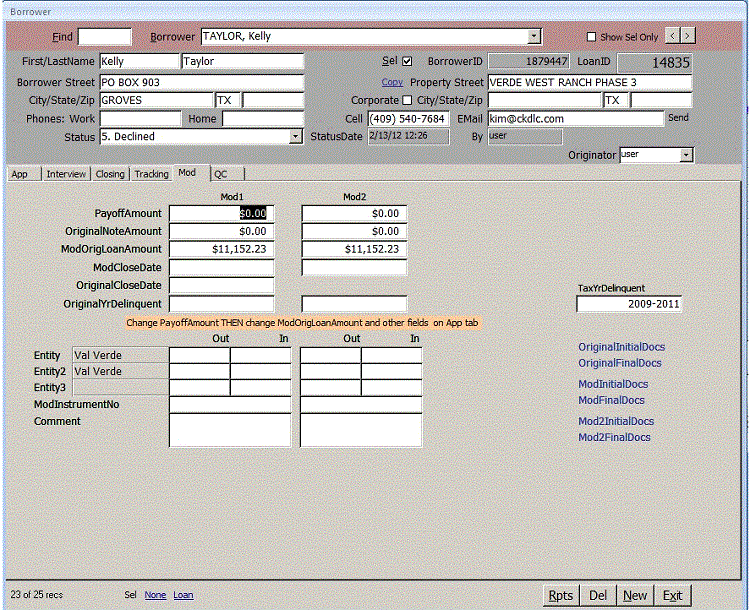Open the Mod2FinalDocs link
The height and width of the screenshot is (610, 750).
click(x=614, y=437)
